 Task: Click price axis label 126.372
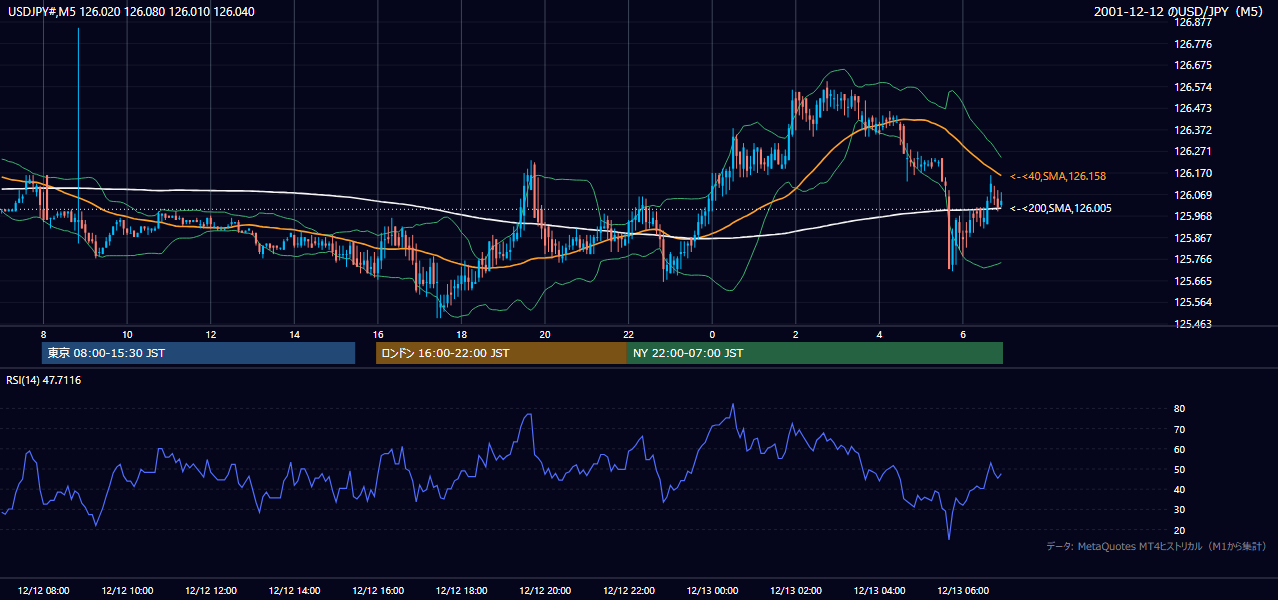[x=1192, y=130]
